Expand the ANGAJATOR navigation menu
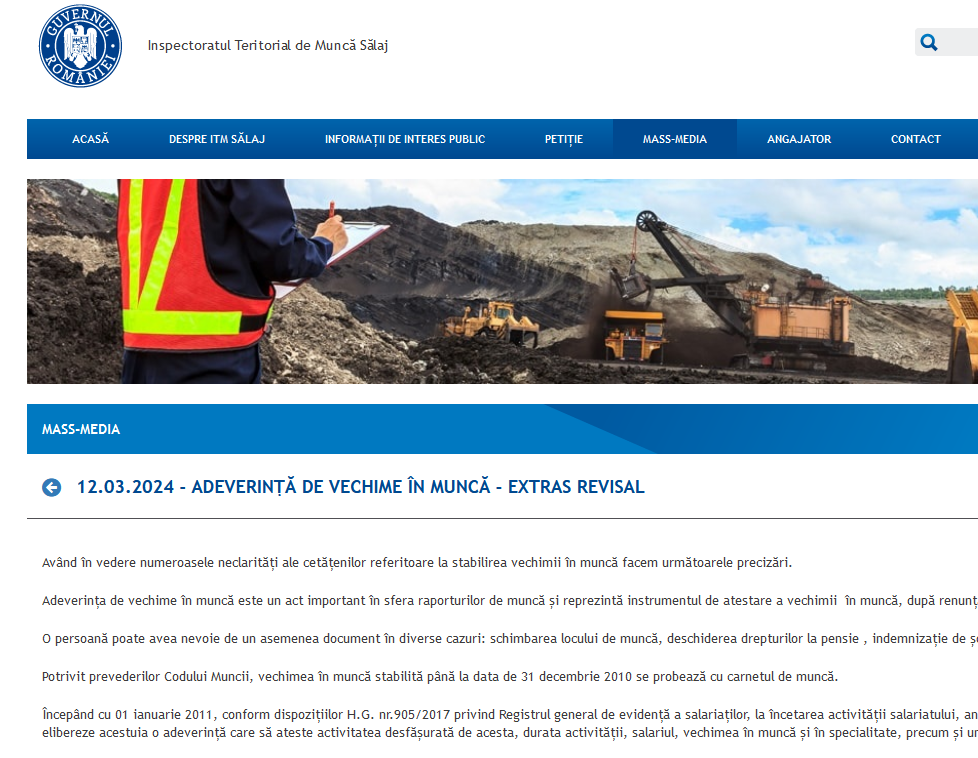The image size is (978, 758). [798, 139]
